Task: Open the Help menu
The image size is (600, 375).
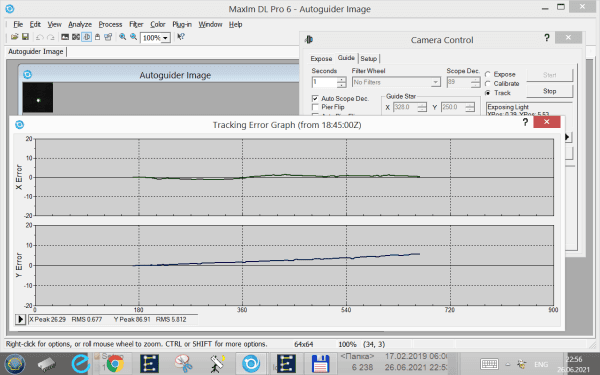Action: [x=235, y=24]
